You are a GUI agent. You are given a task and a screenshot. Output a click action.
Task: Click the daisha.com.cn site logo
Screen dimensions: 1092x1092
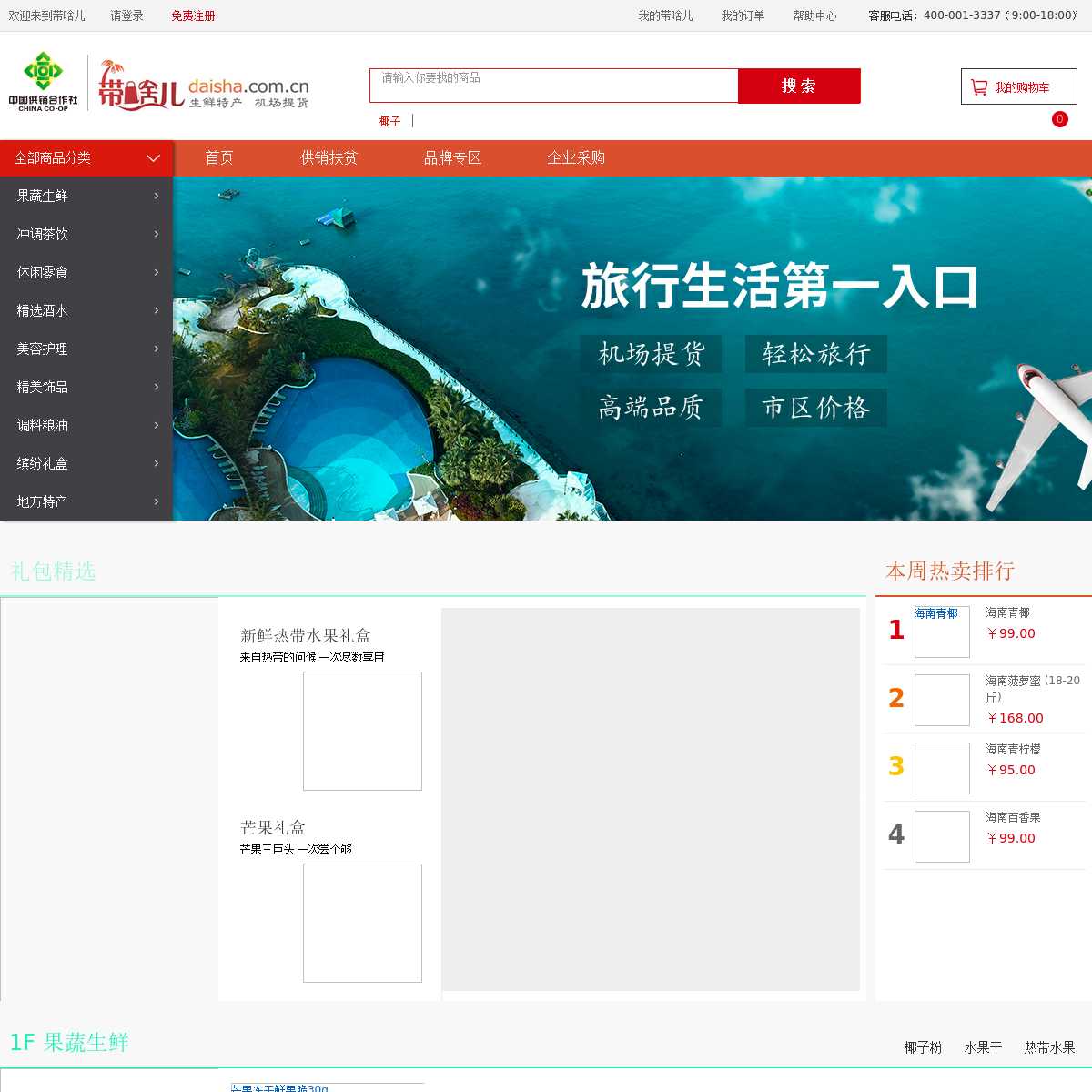(204, 85)
